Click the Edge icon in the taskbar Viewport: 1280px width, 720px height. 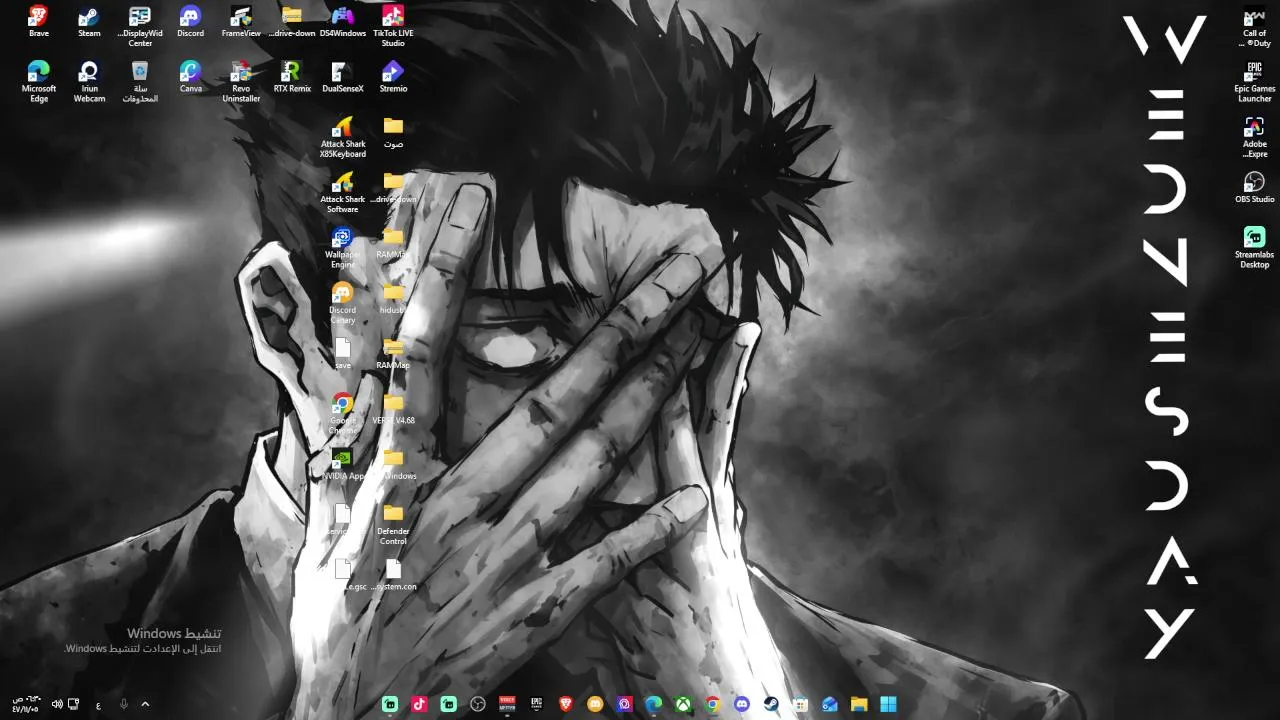[654, 704]
